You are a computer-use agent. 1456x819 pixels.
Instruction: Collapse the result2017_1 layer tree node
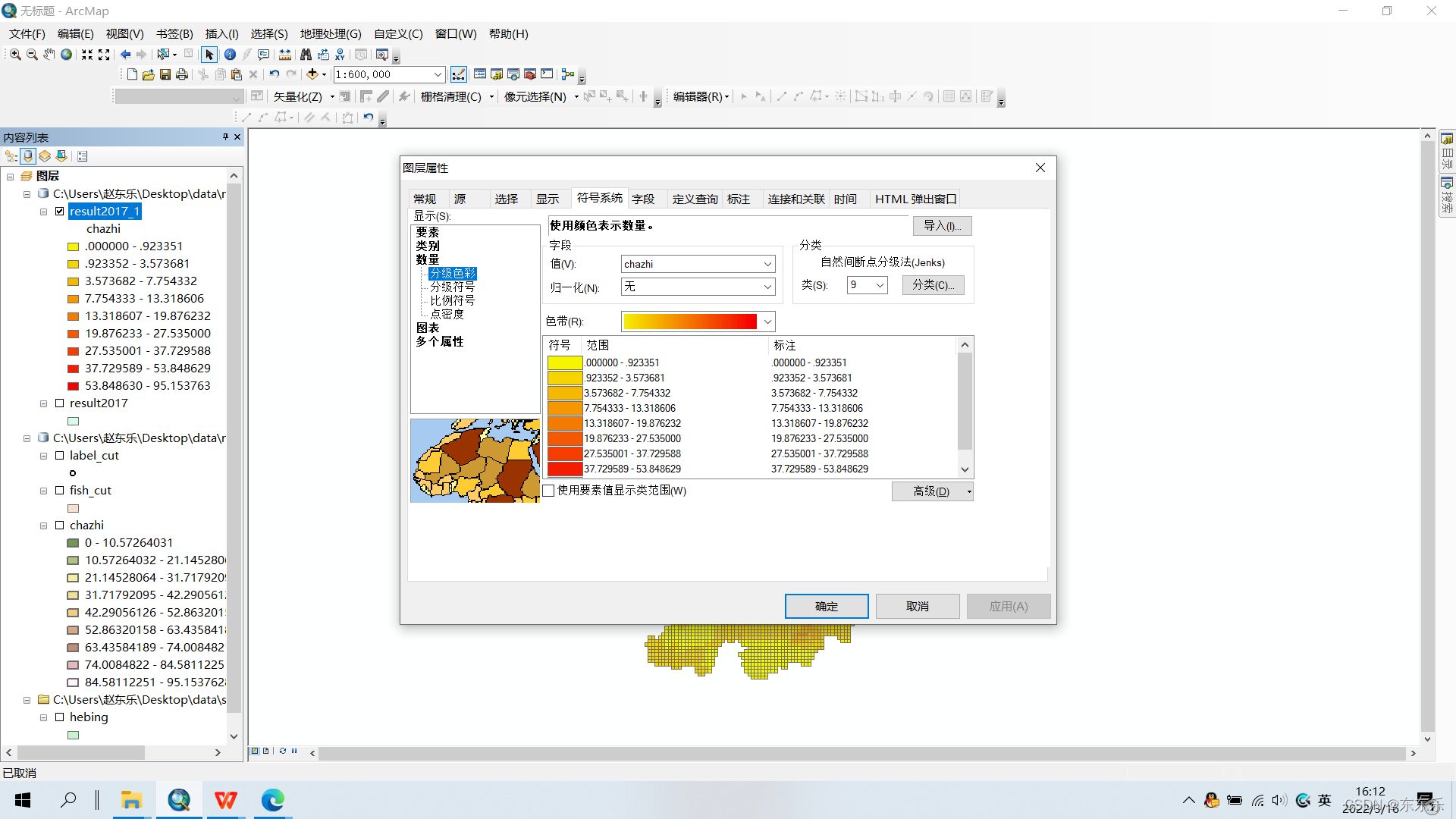pos(44,212)
